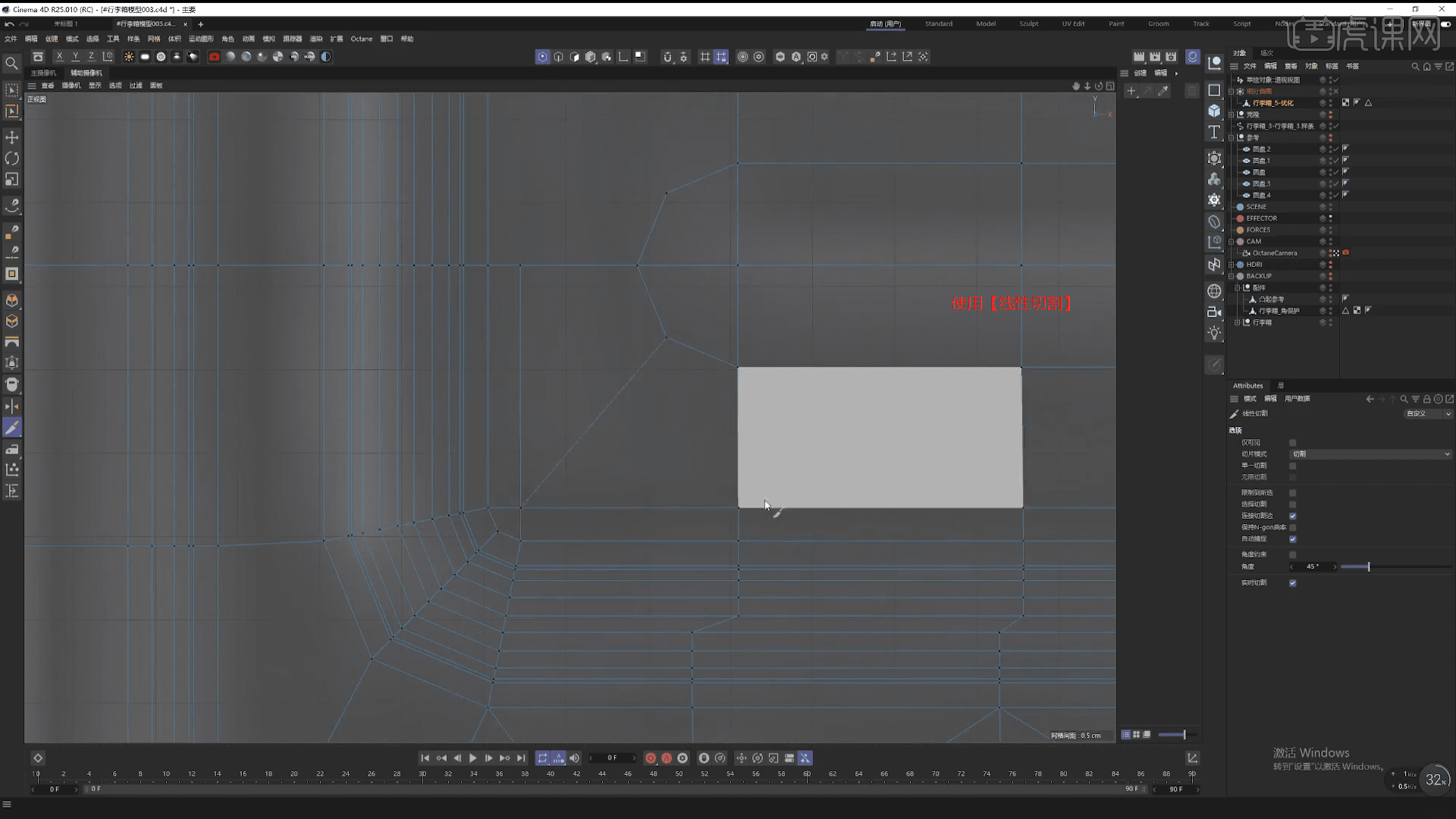1456x819 pixels.
Task: Expand the HDRI object
Action: click(1232, 265)
